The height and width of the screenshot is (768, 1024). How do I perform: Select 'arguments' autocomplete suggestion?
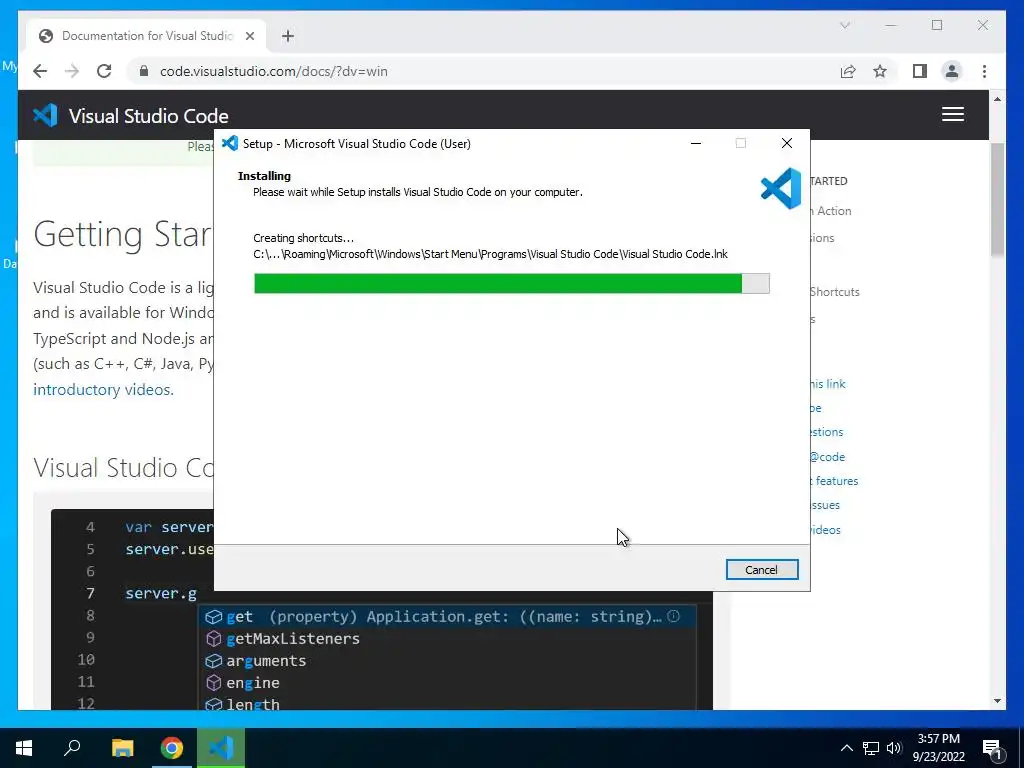(x=447, y=661)
